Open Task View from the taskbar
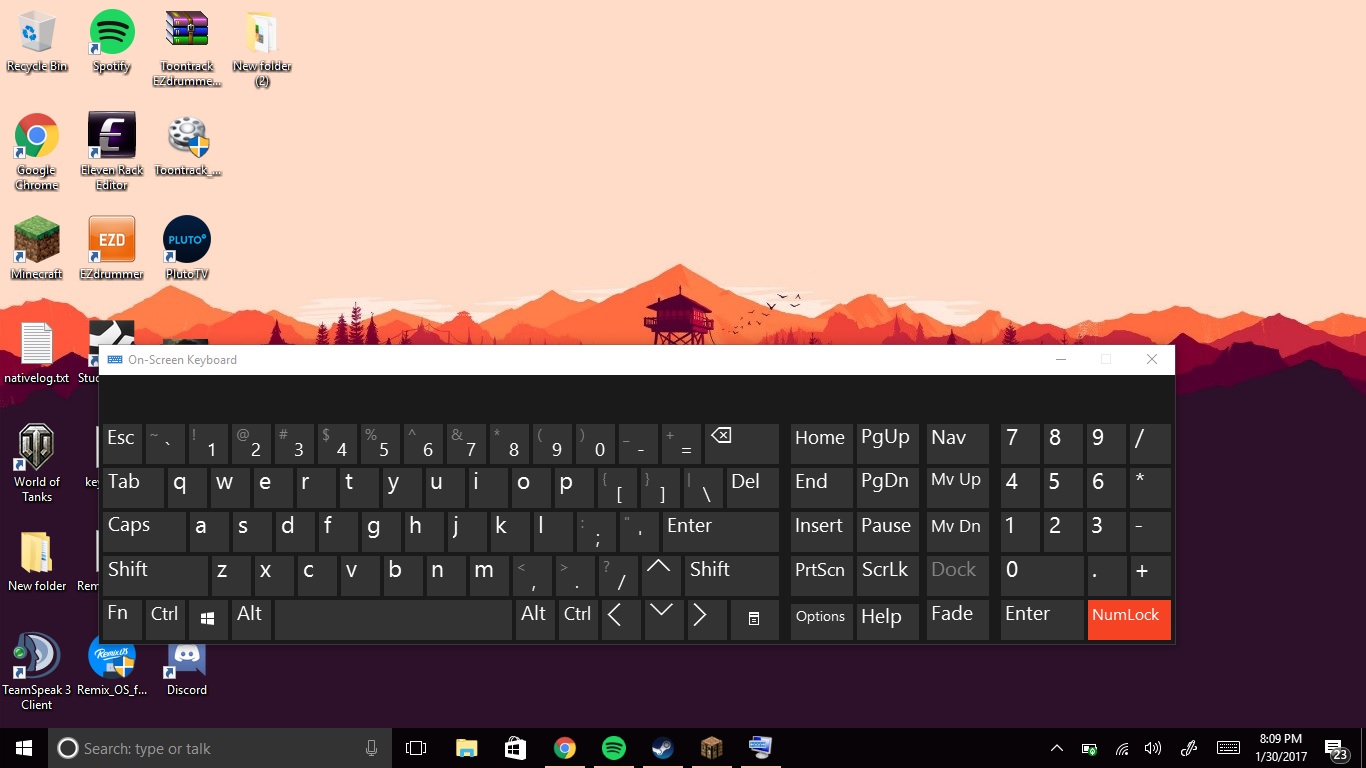This screenshot has width=1366, height=768. [x=416, y=748]
